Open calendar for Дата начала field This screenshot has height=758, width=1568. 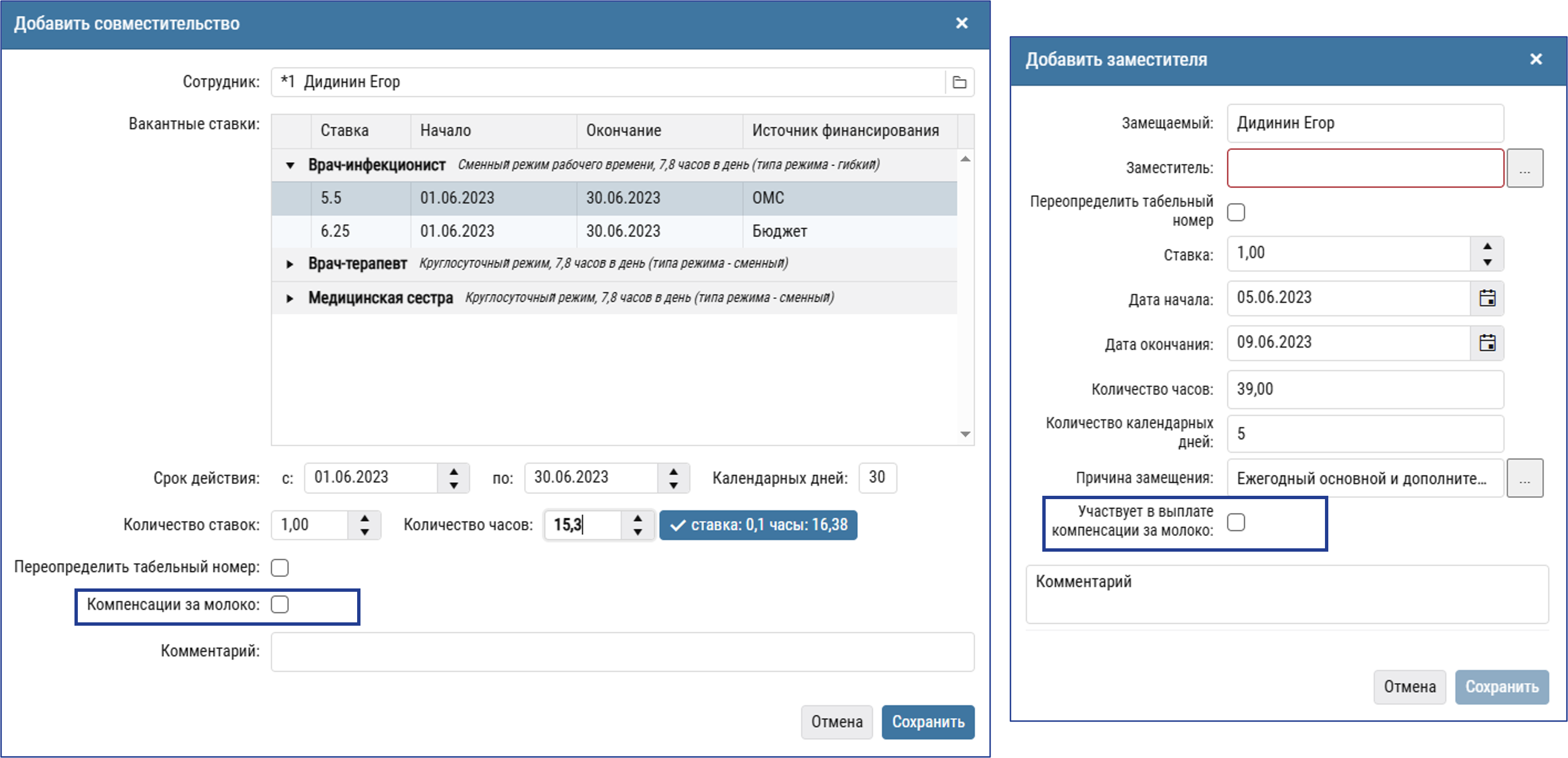(x=1487, y=299)
